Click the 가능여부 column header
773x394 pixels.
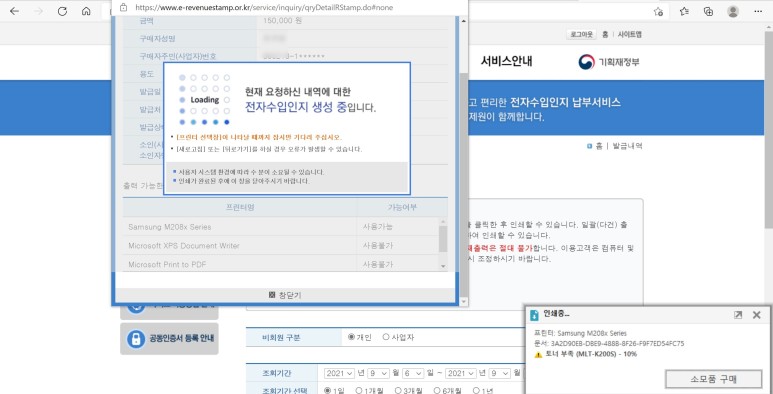pos(402,207)
